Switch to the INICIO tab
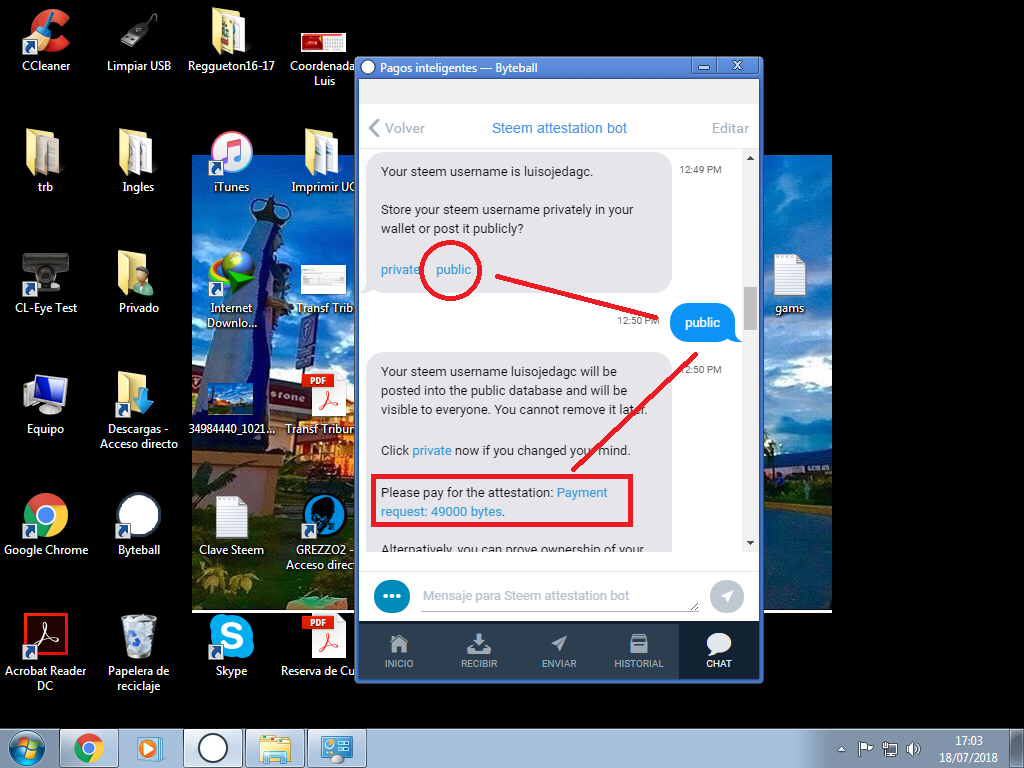Screen dimensions: 1024x768 click(x=398, y=651)
